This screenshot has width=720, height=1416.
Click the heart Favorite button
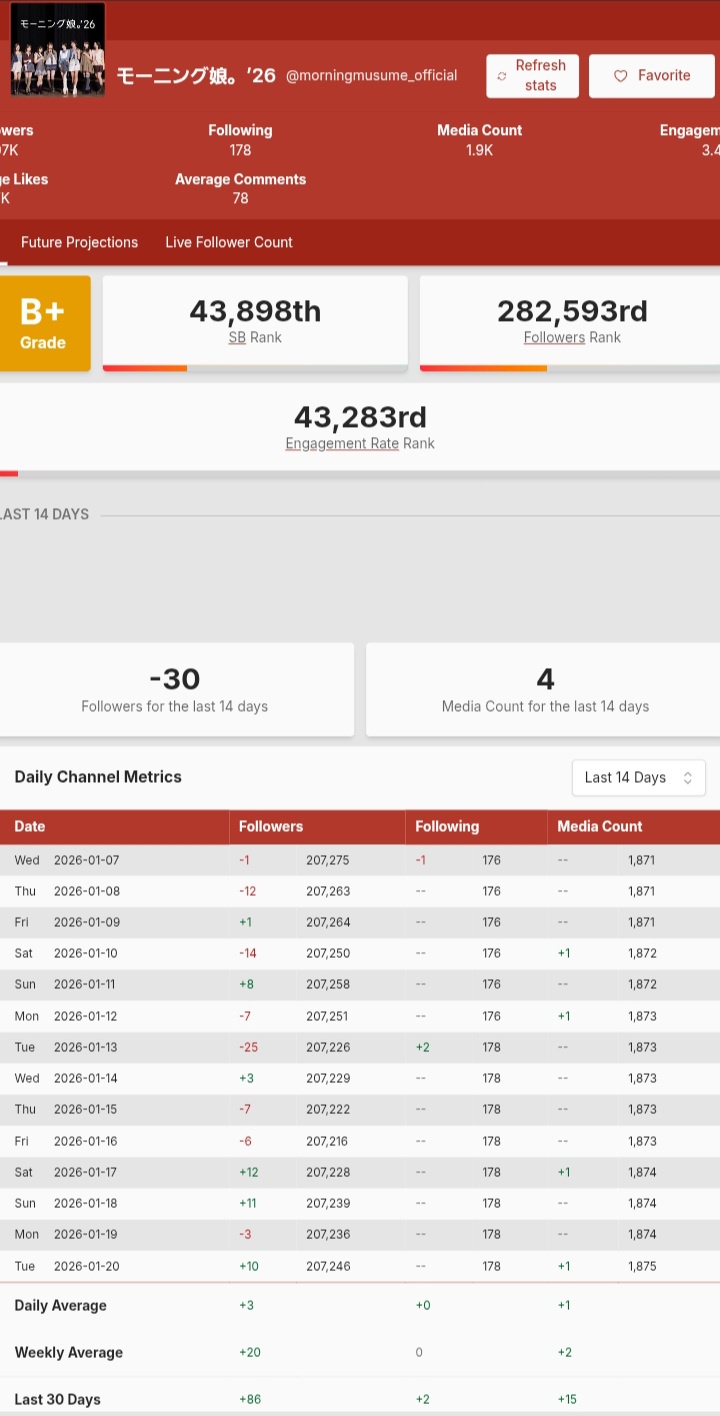[651, 76]
